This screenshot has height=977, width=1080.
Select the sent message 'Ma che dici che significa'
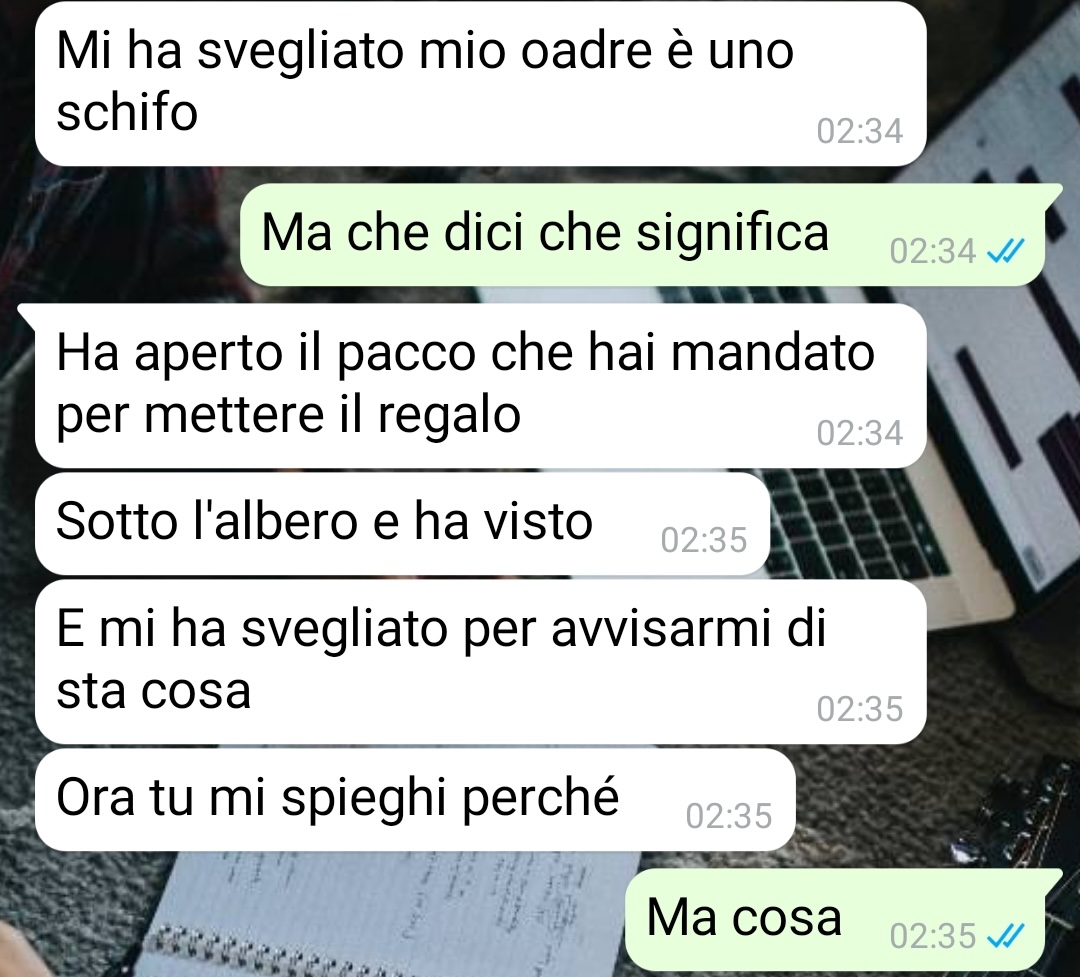click(642, 235)
